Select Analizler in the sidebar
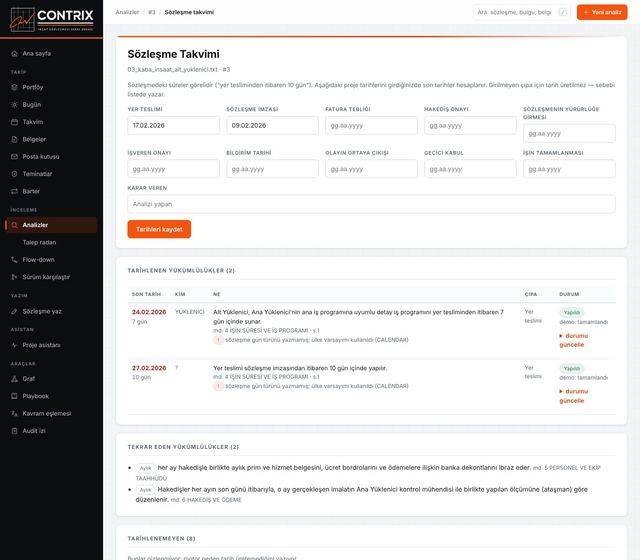Screen dimensions: 640x560 [x=51, y=225]
